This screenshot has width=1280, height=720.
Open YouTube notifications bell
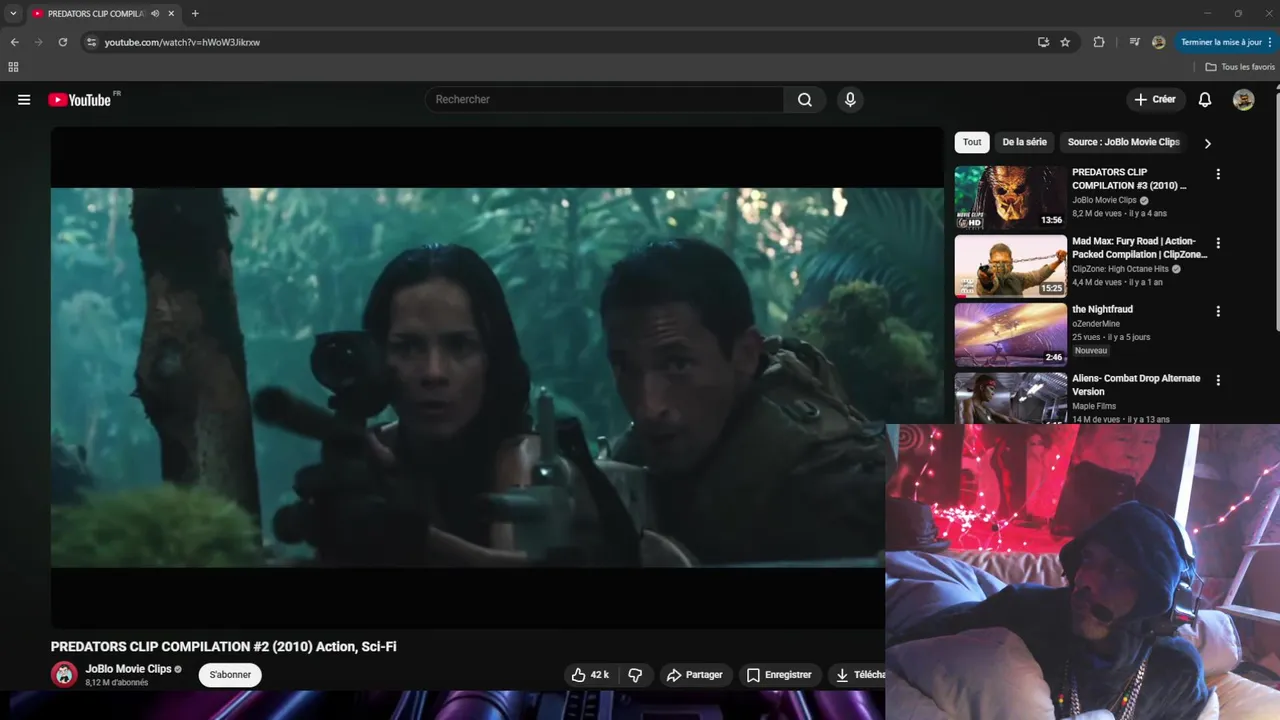click(x=1205, y=100)
